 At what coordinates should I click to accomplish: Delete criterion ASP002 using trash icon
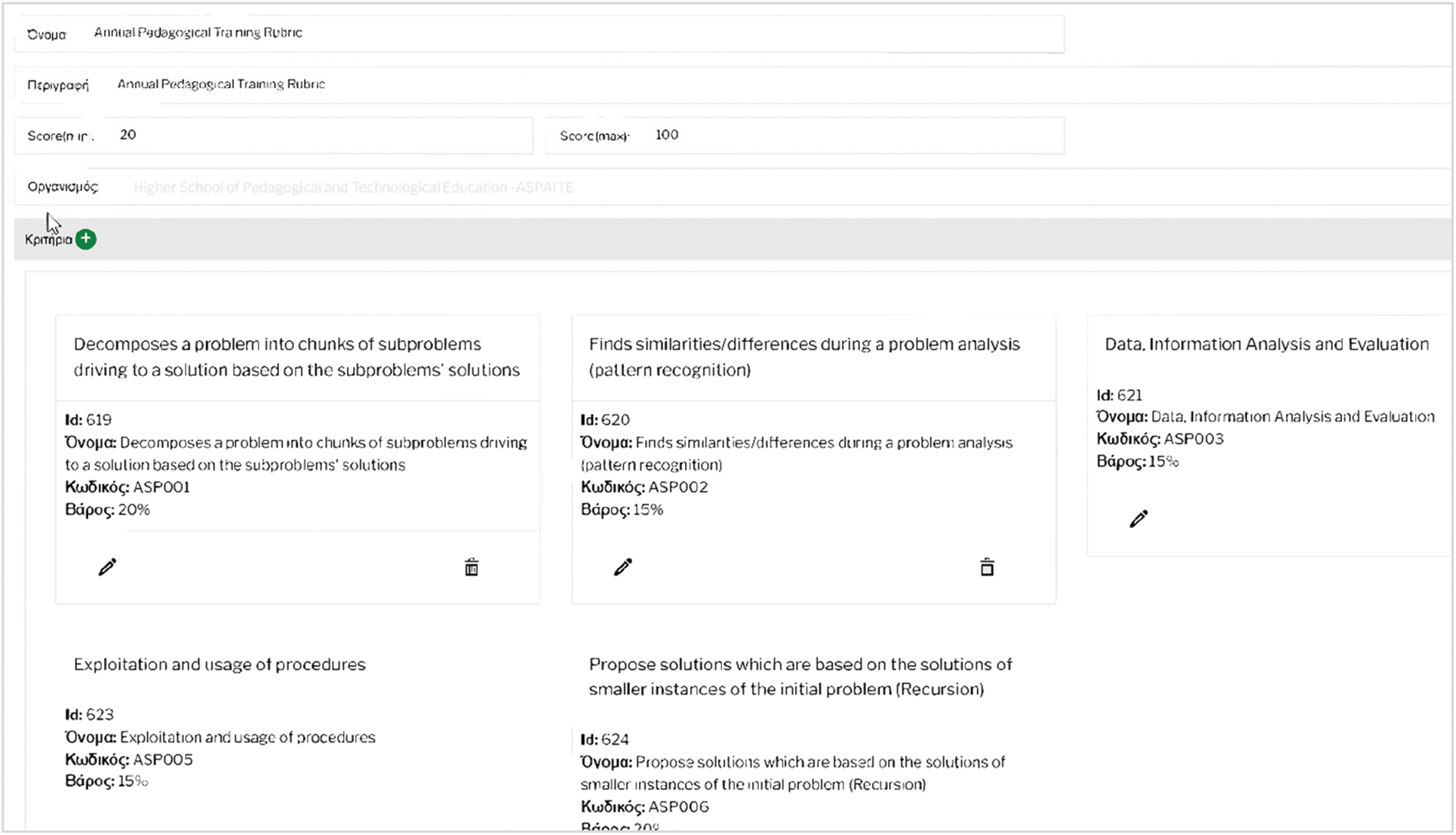pyautogui.click(x=987, y=567)
